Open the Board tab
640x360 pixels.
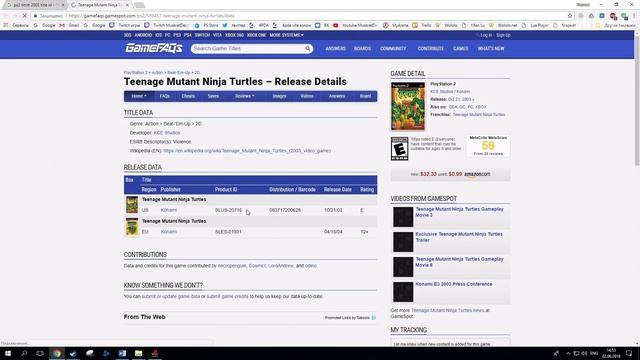coord(365,96)
